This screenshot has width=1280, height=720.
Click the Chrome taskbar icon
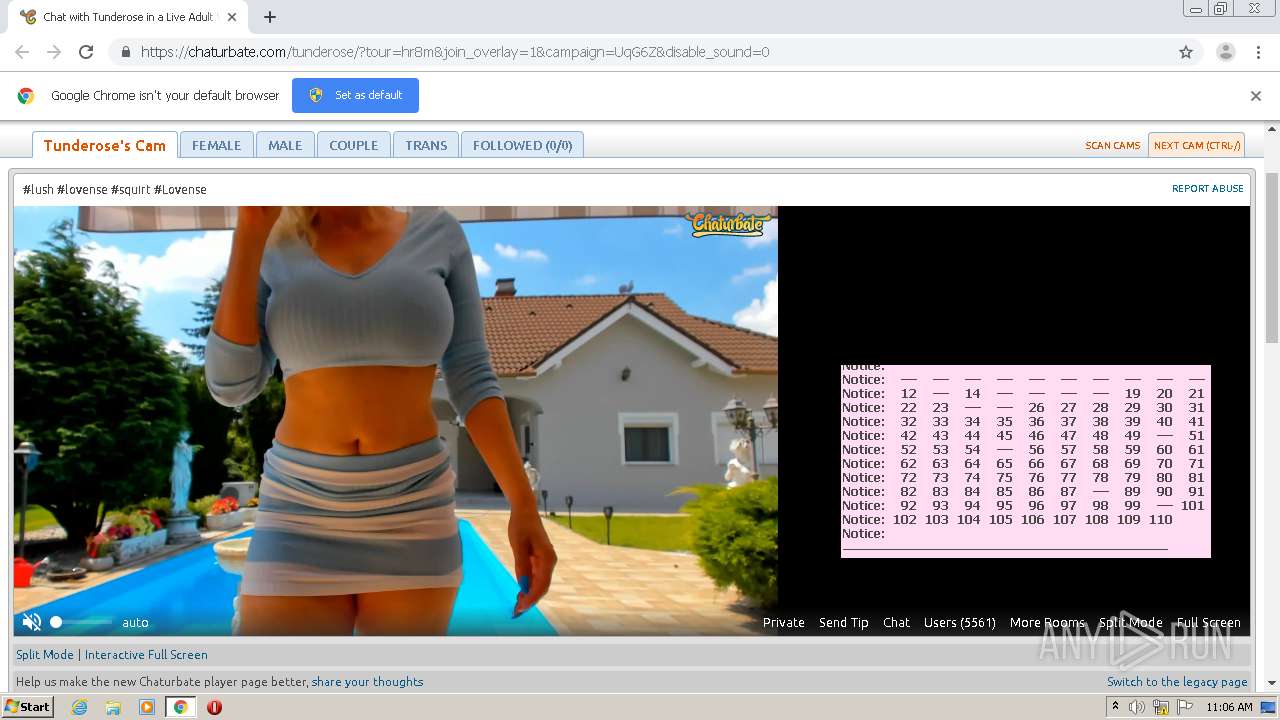[181, 707]
